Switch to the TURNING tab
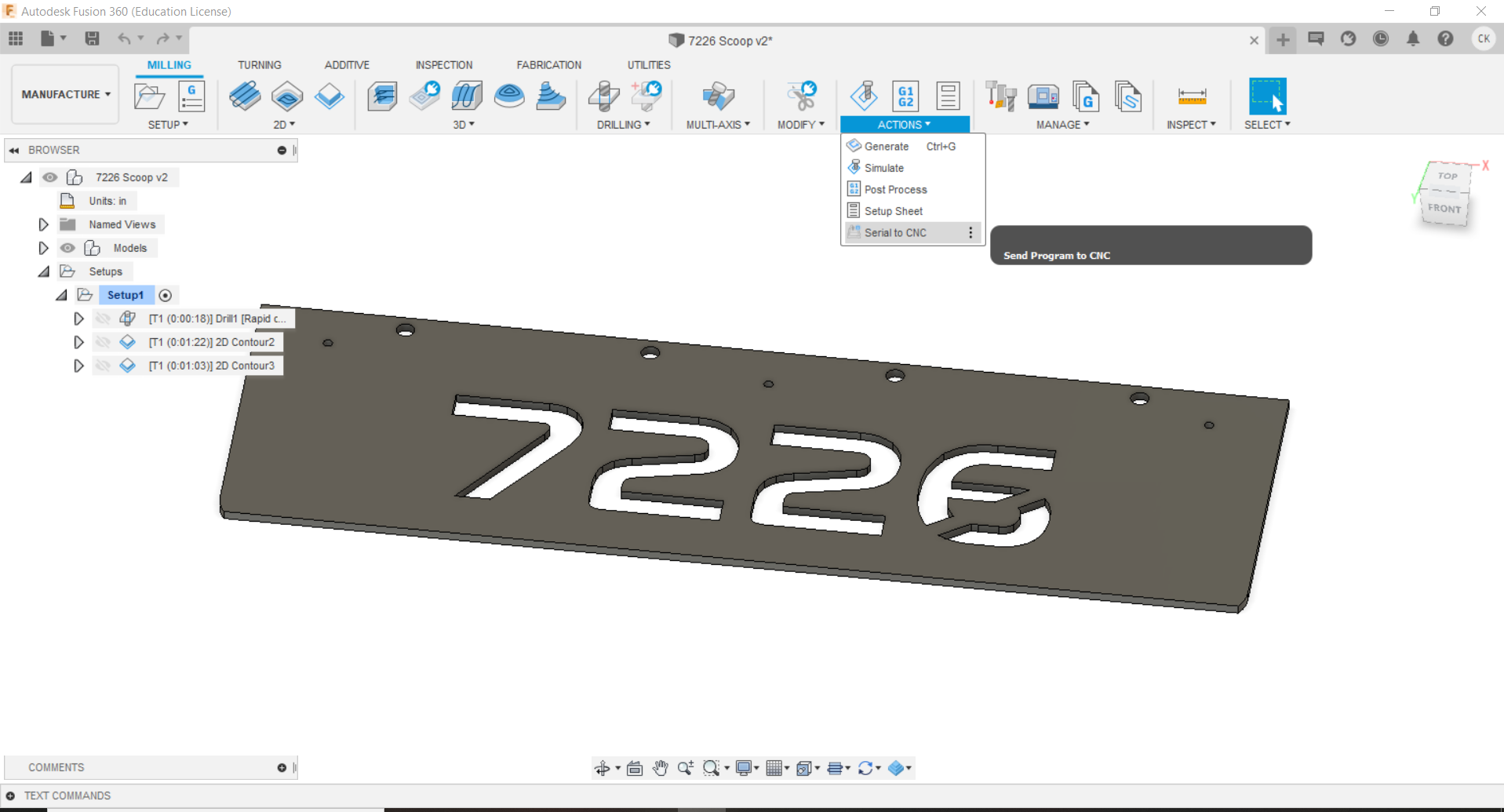Viewport: 1504px width, 812px height. coord(259,65)
